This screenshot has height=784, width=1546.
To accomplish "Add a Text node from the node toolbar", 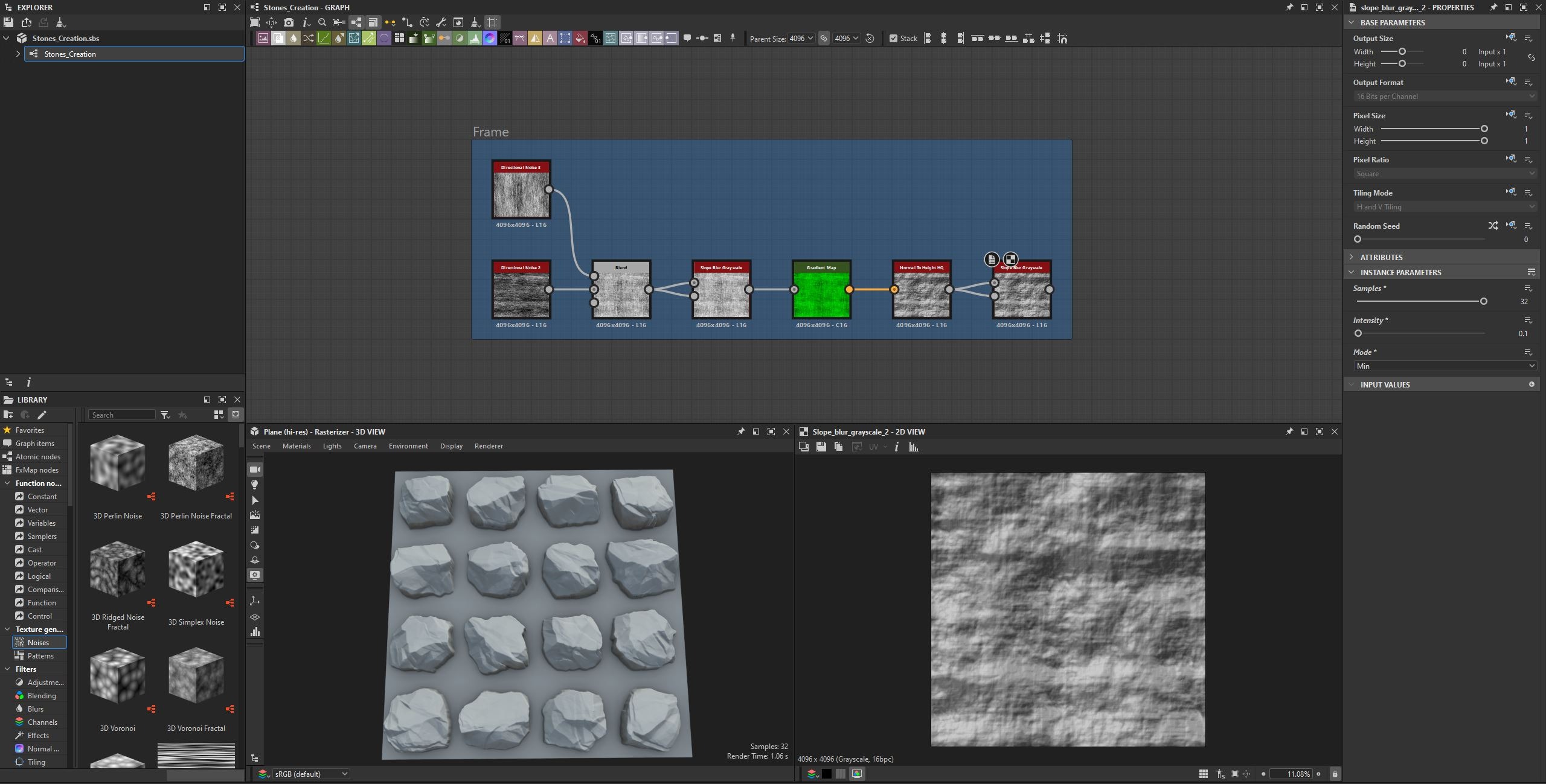I will pyautogui.click(x=550, y=38).
